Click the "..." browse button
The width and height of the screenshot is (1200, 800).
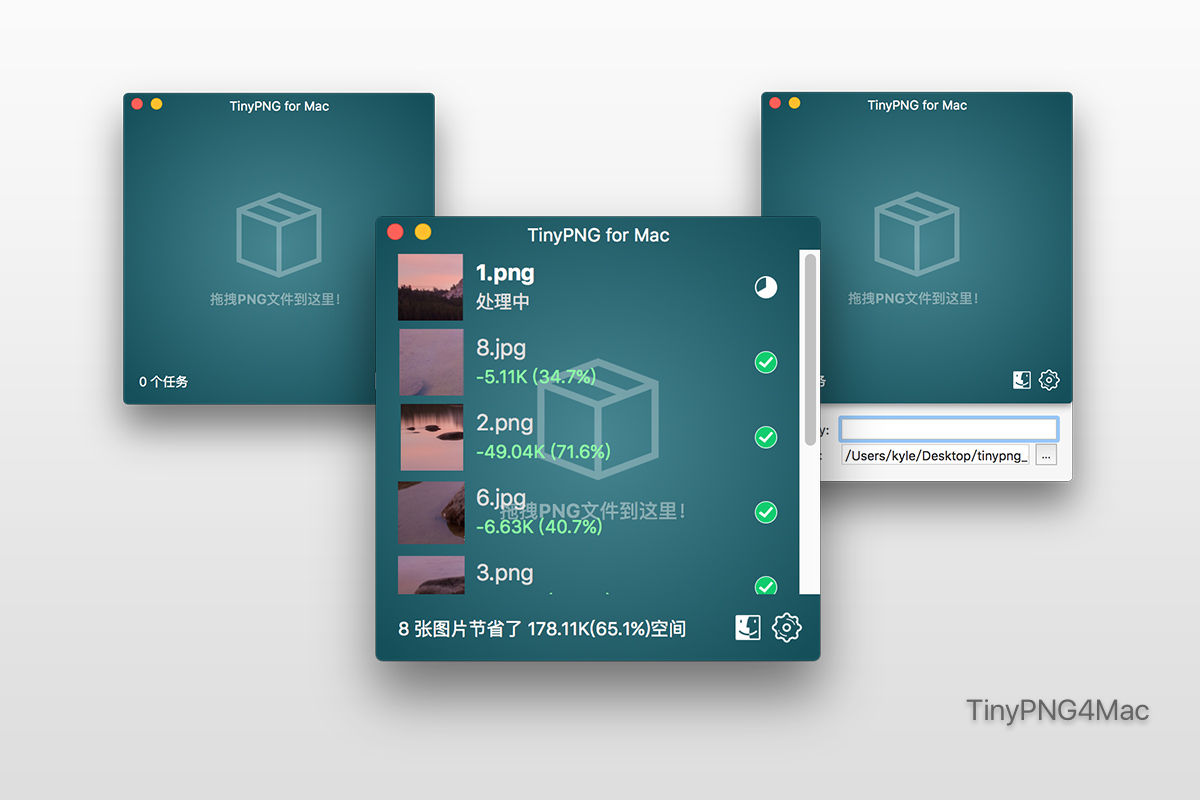(1046, 456)
